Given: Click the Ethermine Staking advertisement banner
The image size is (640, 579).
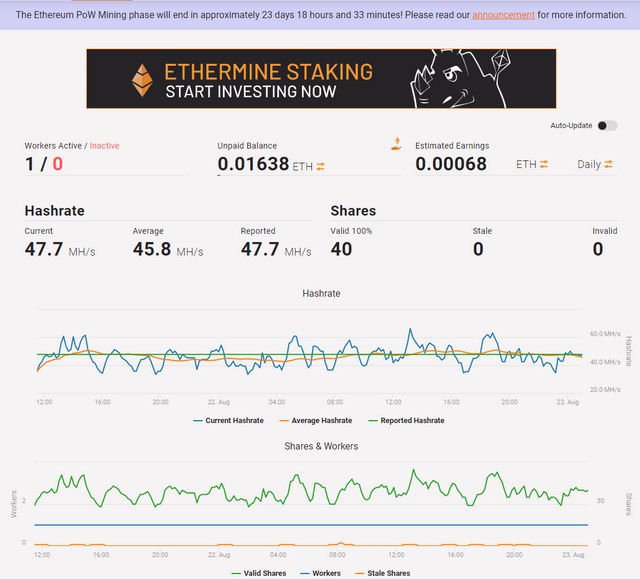Looking at the screenshot, I should click(321, 78).
